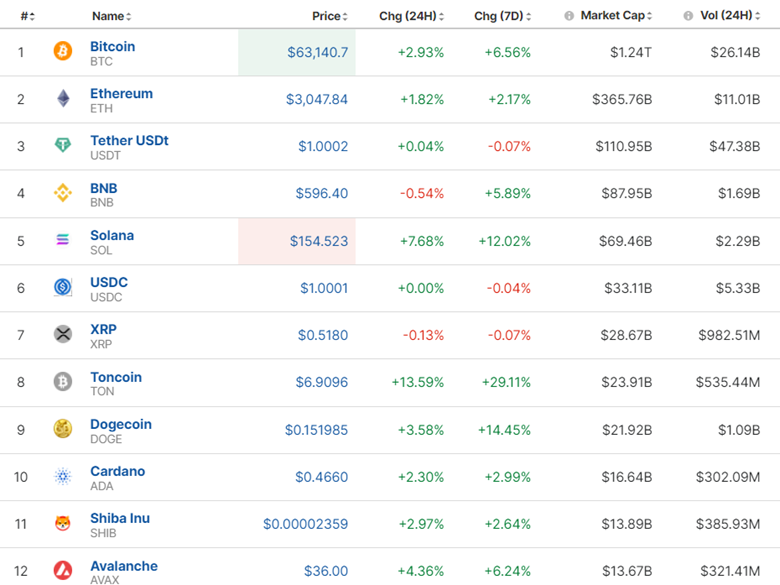Viewport: 780px width, 585px height.
Task: Open the BNB name link
Action: [103, 188]
